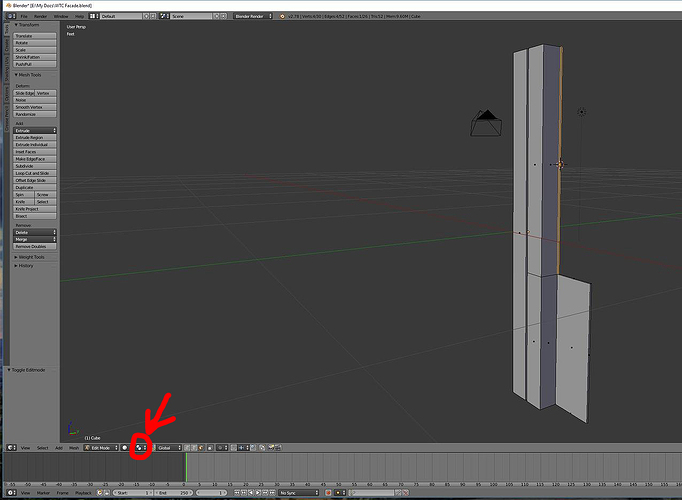Open the Render menu
The height and width of the screenshot is (500, 682).
pos(40,16)
